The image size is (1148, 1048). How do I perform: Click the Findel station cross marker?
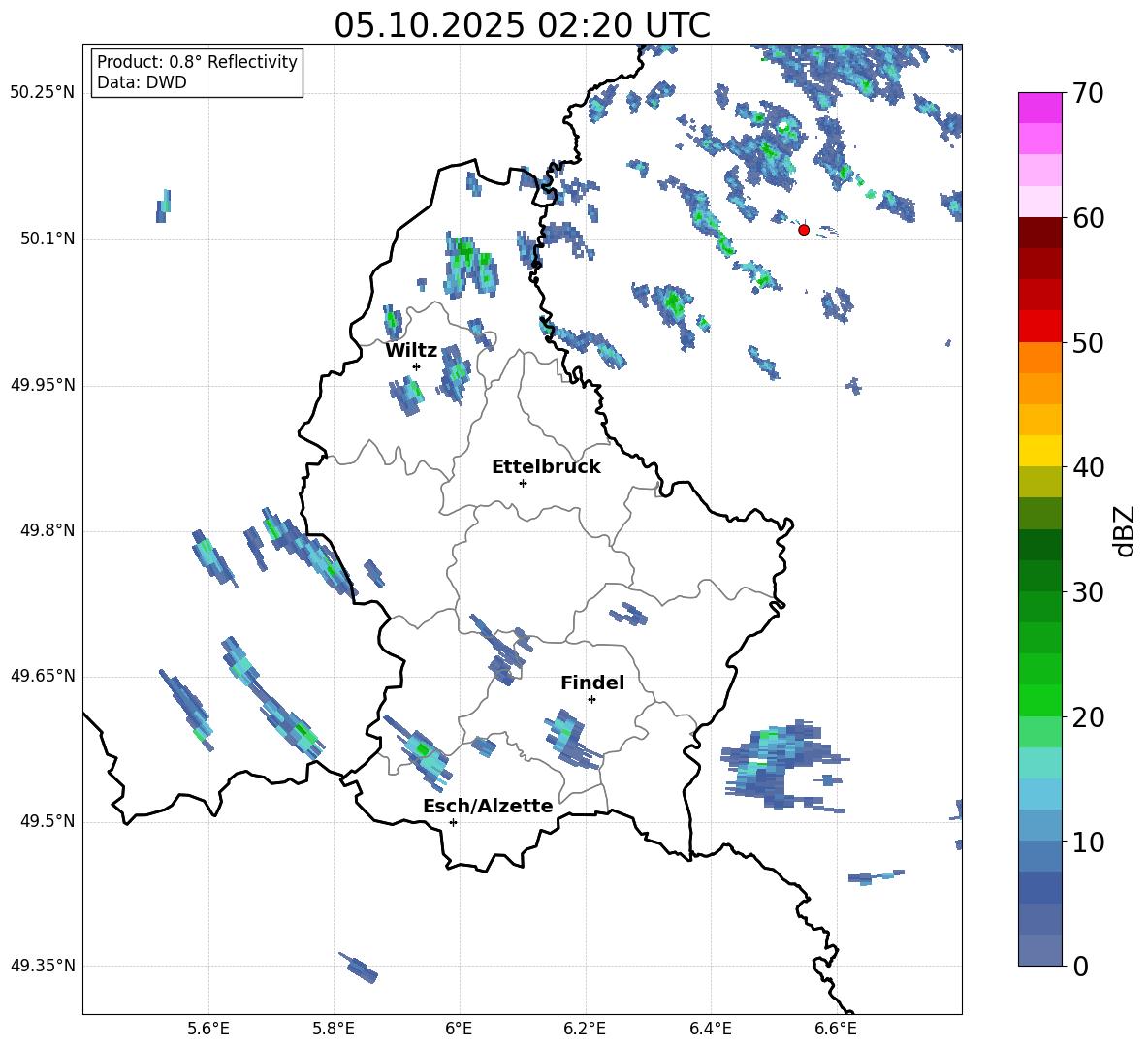pos(591,700)
